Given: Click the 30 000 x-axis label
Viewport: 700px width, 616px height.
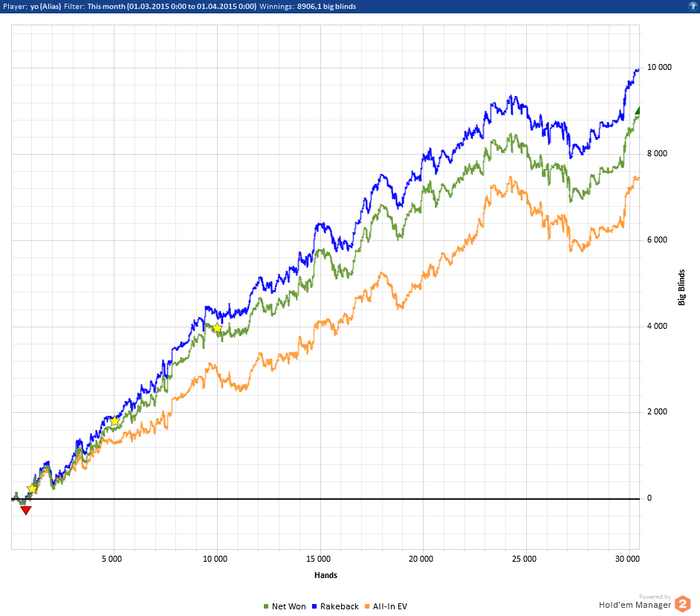Looking at the screenshot, I should coord(627,559).
